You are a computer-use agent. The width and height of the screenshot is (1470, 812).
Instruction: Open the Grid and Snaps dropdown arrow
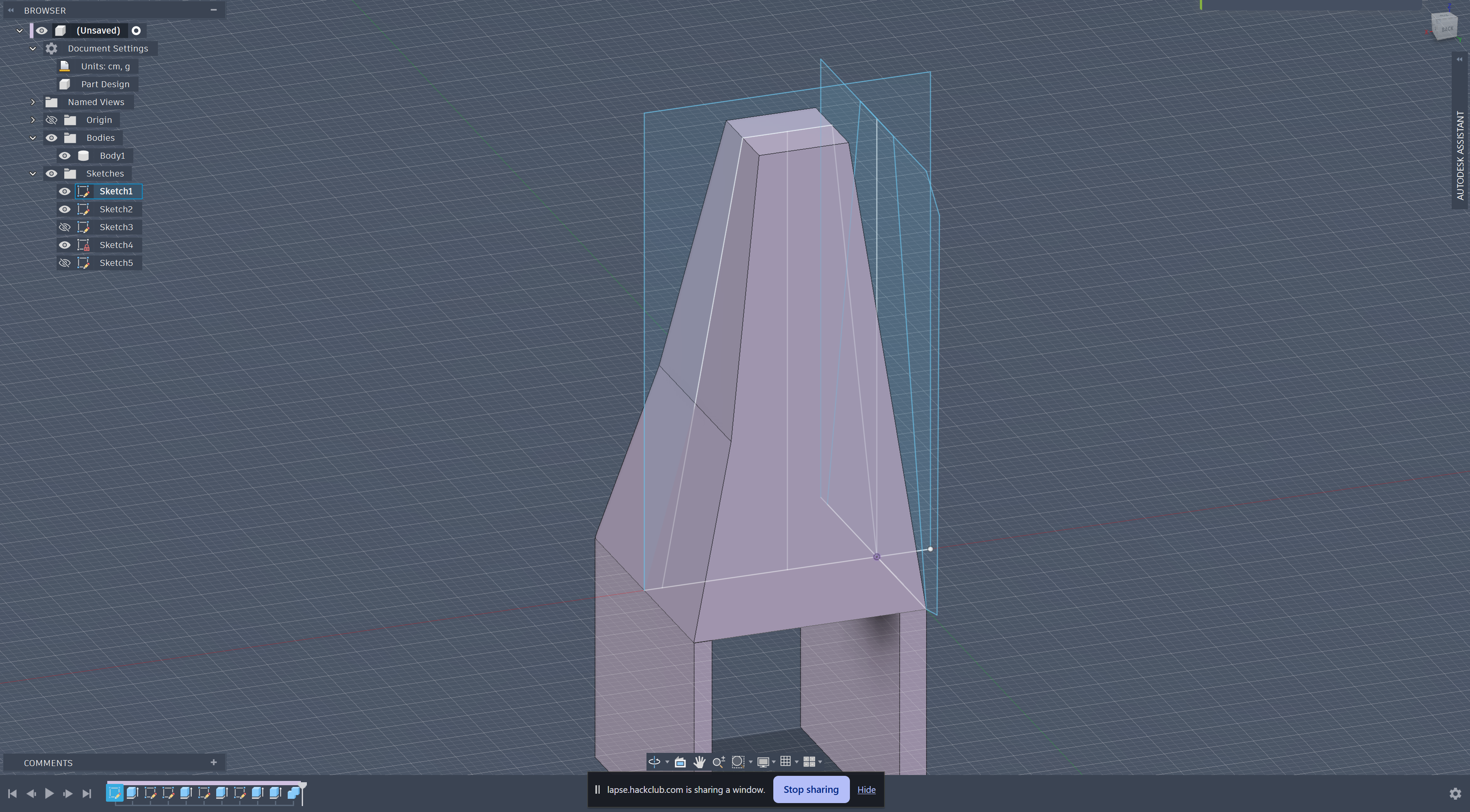tap(797, 762)
